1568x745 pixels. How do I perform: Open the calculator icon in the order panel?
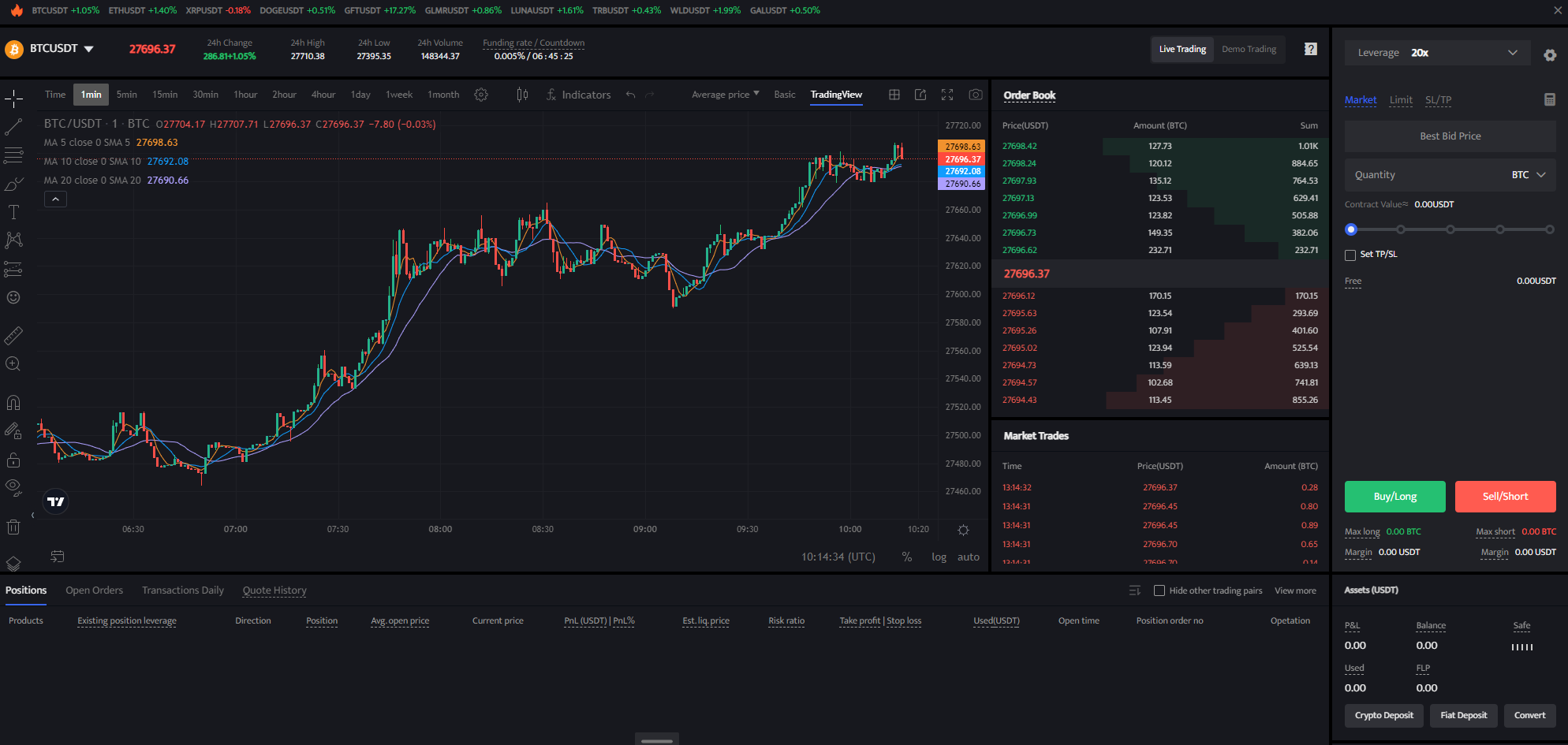[1550, 99]
